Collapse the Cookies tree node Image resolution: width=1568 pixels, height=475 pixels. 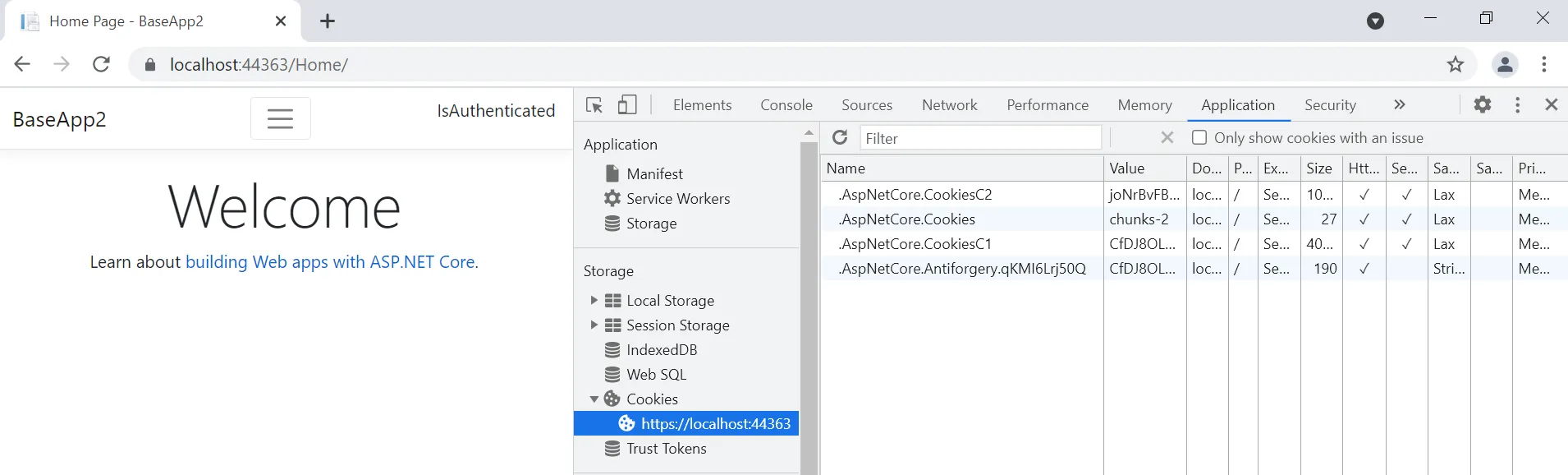[x=594, y=399]
